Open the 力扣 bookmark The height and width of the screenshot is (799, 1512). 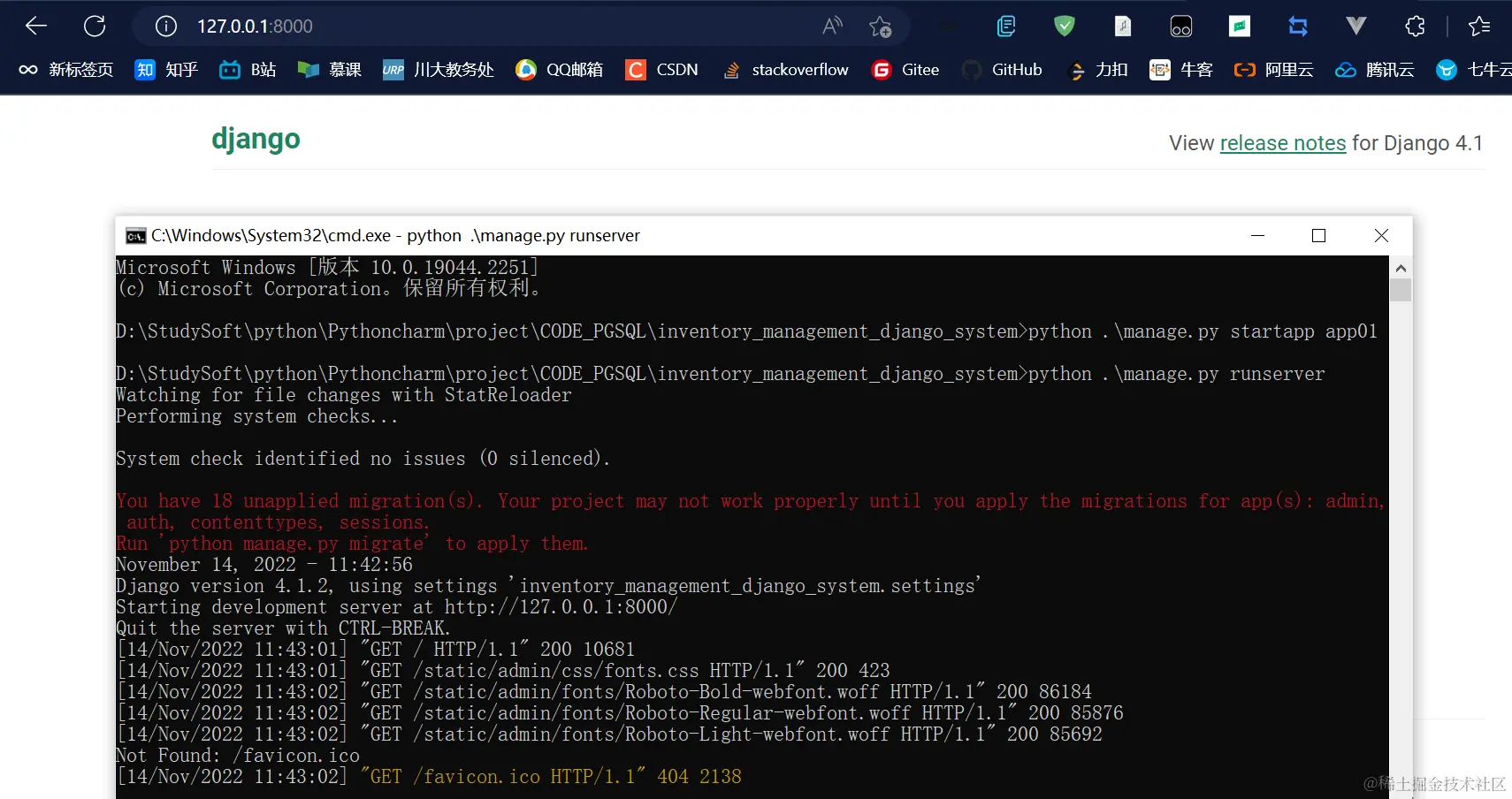(x=1097, y=70)
